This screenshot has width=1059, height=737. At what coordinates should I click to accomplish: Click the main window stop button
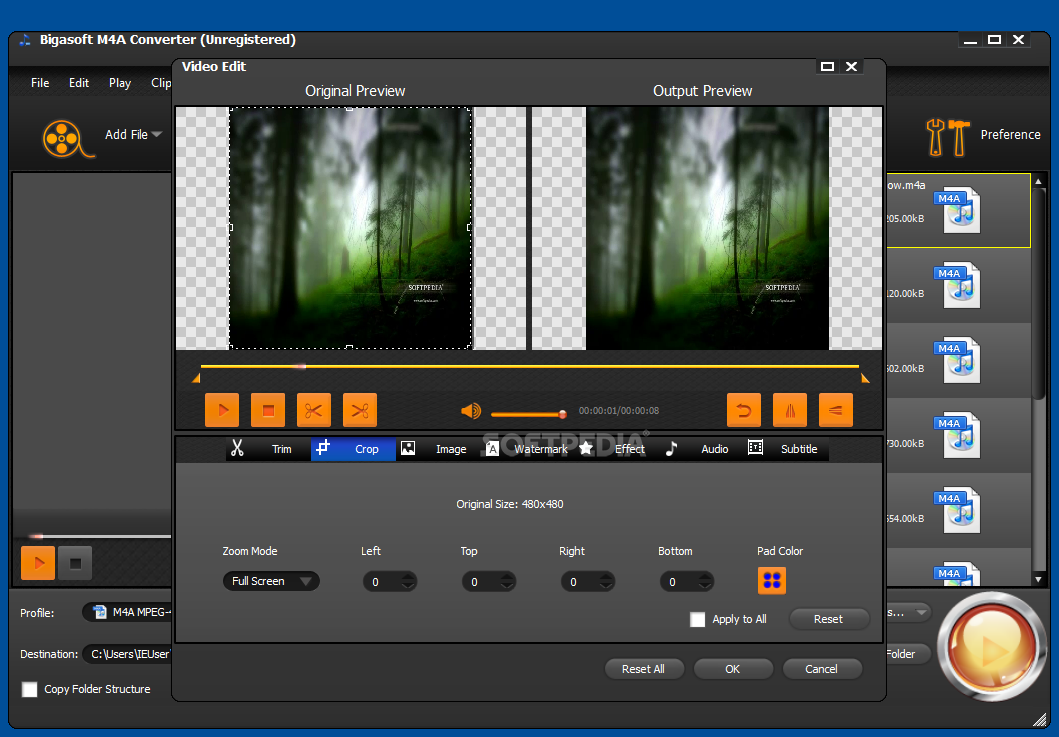75,563
